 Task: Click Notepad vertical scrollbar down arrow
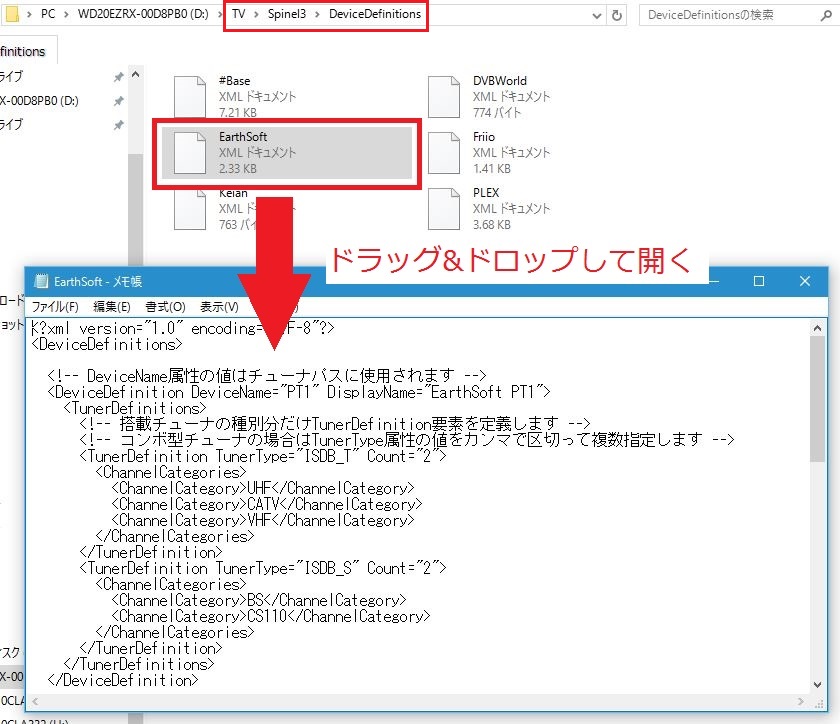click(x=817, y=684)
